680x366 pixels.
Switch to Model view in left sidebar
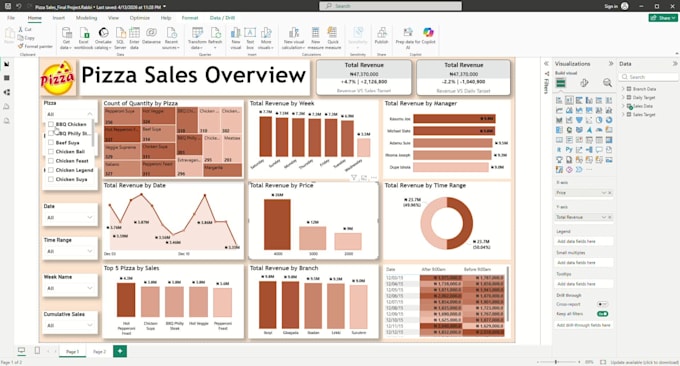(x=7, y=92)
